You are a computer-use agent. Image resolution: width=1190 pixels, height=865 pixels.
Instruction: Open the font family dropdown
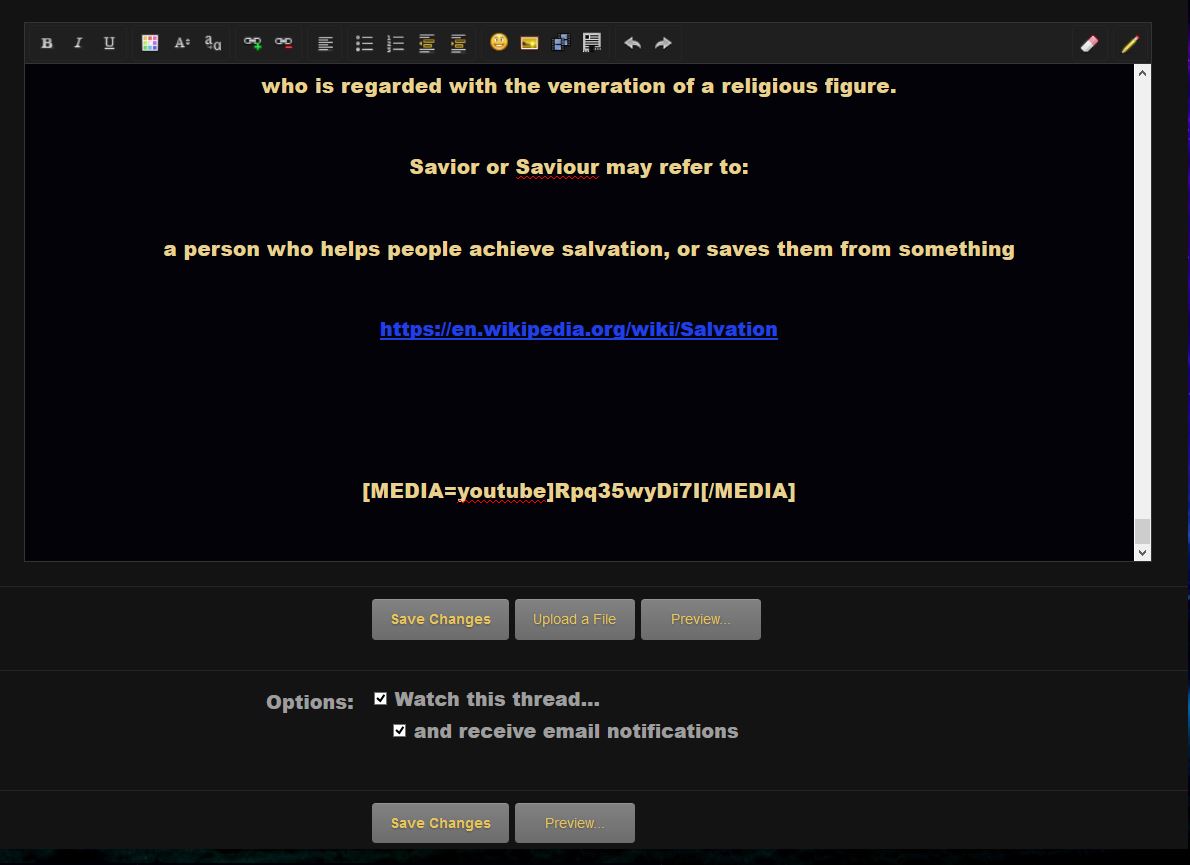[x=213, y=43]
